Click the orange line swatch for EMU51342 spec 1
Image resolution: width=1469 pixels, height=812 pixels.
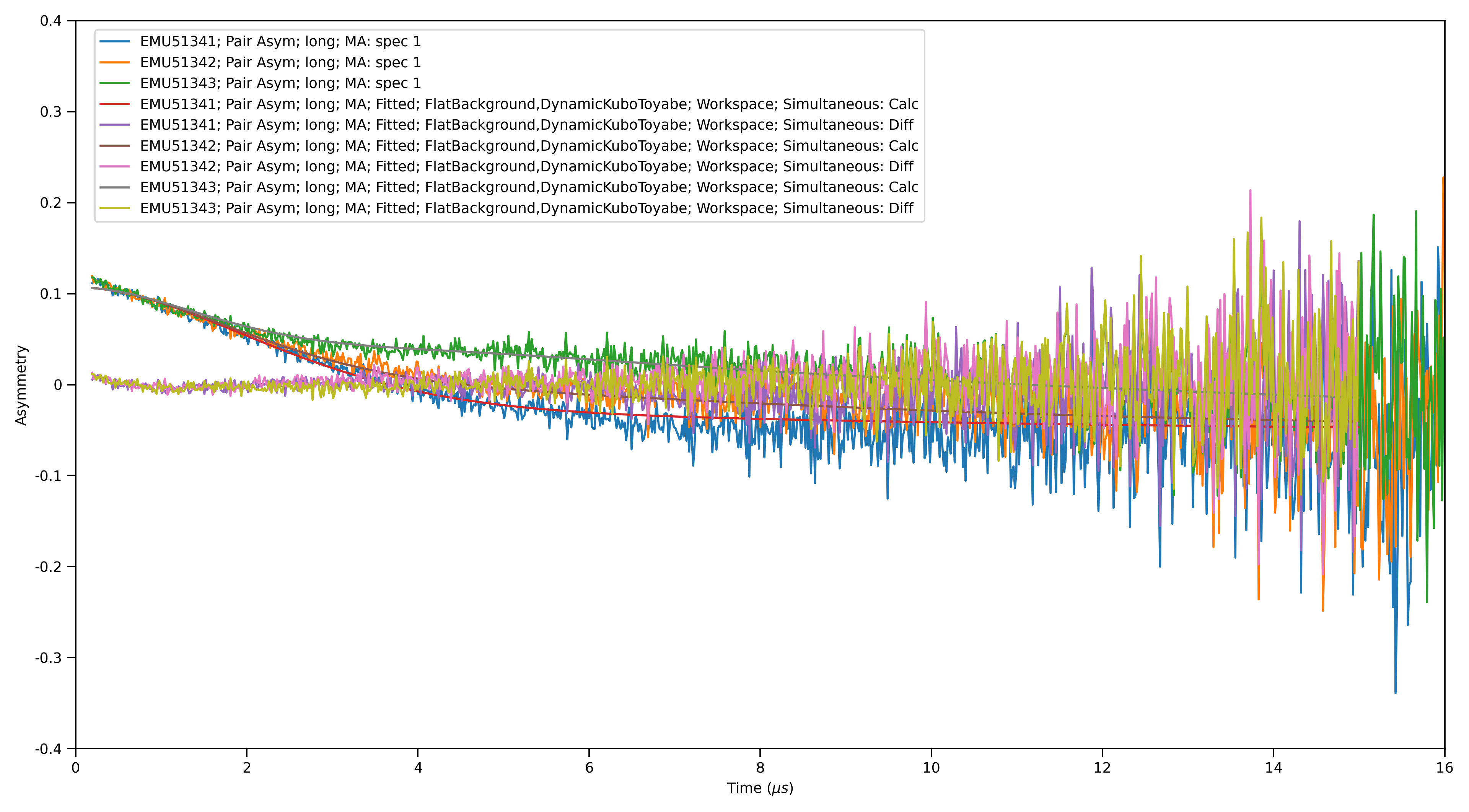[115, 62]
